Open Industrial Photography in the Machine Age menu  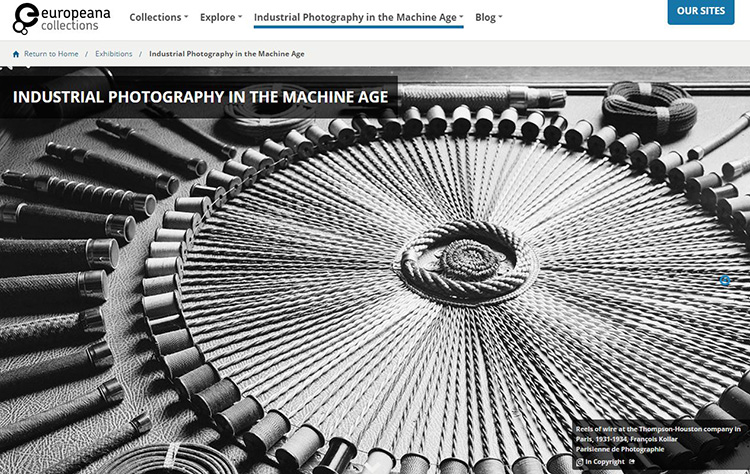[358, 17]
